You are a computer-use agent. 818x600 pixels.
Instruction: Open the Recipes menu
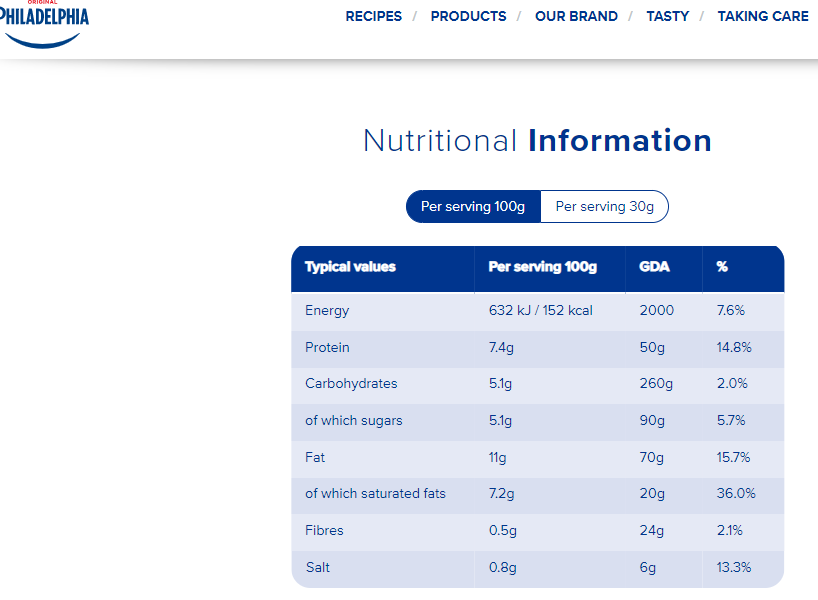click(x=374, y=16)
